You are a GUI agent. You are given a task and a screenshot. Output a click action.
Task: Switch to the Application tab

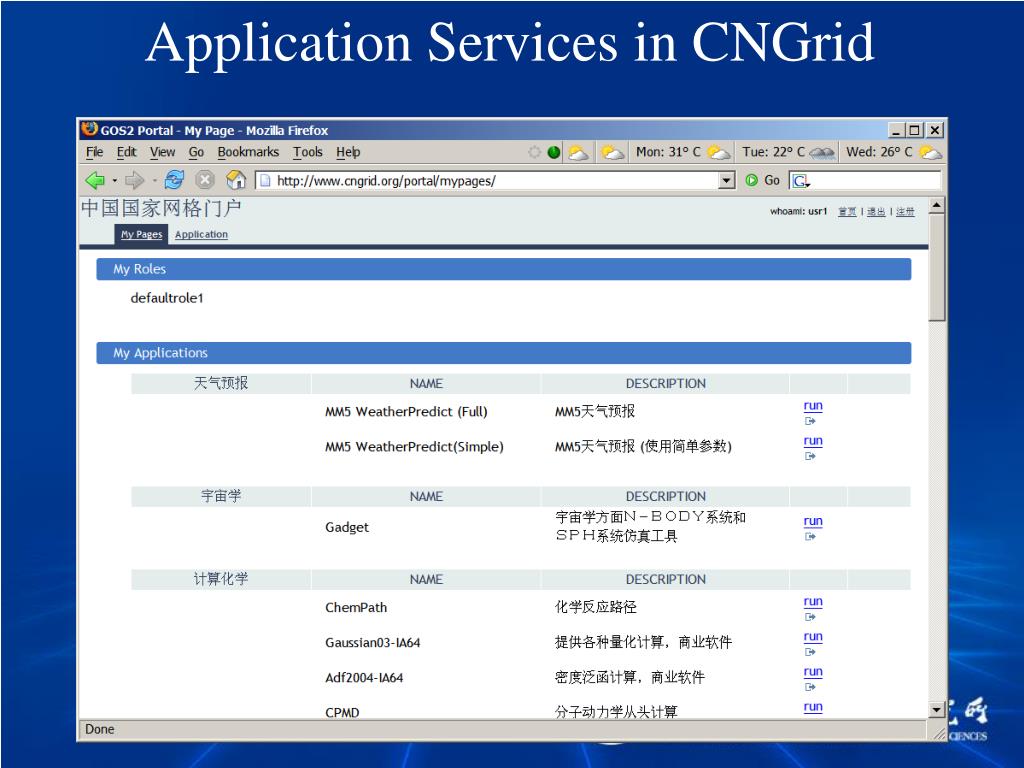pos(201,234)
